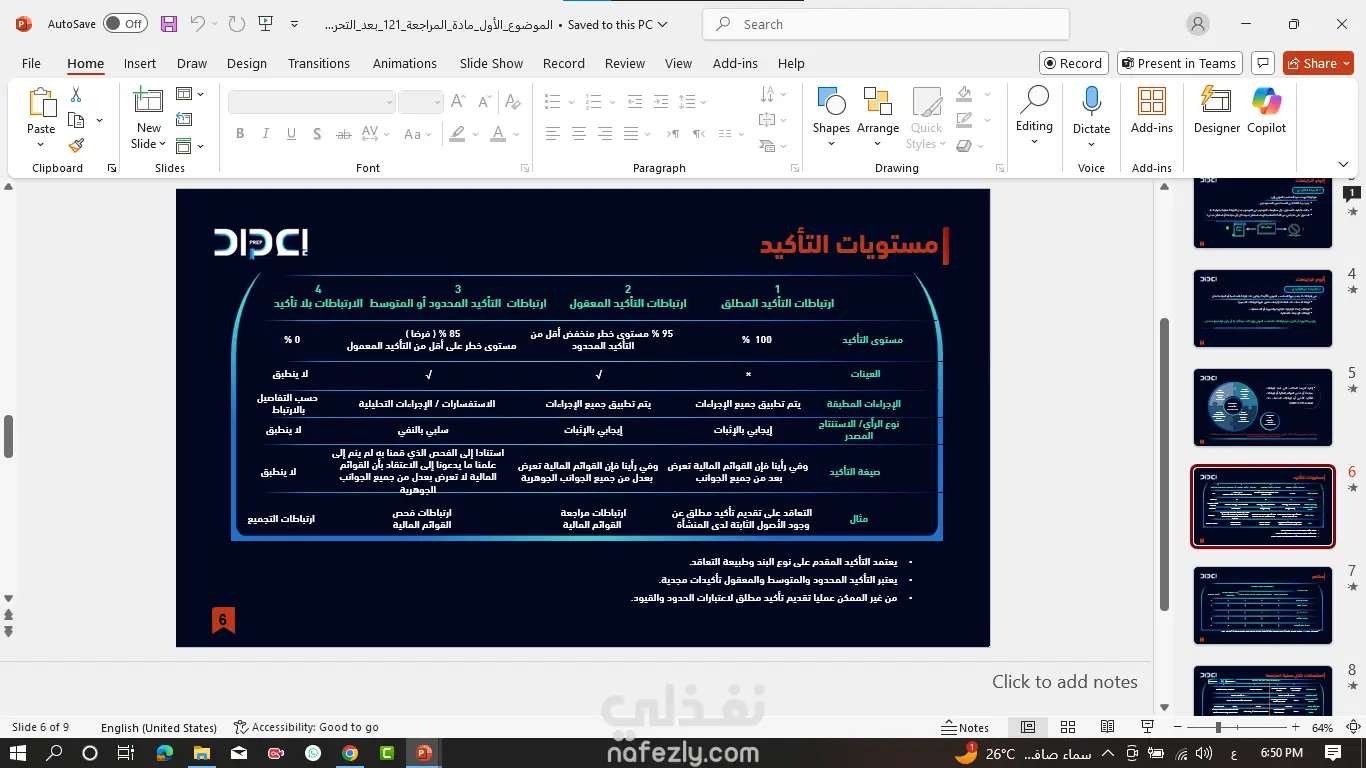Image resolution: width=1366 pixels, height=768 pixels.
Task: Copy selection using the Copy icon
Action: [76, 120]
